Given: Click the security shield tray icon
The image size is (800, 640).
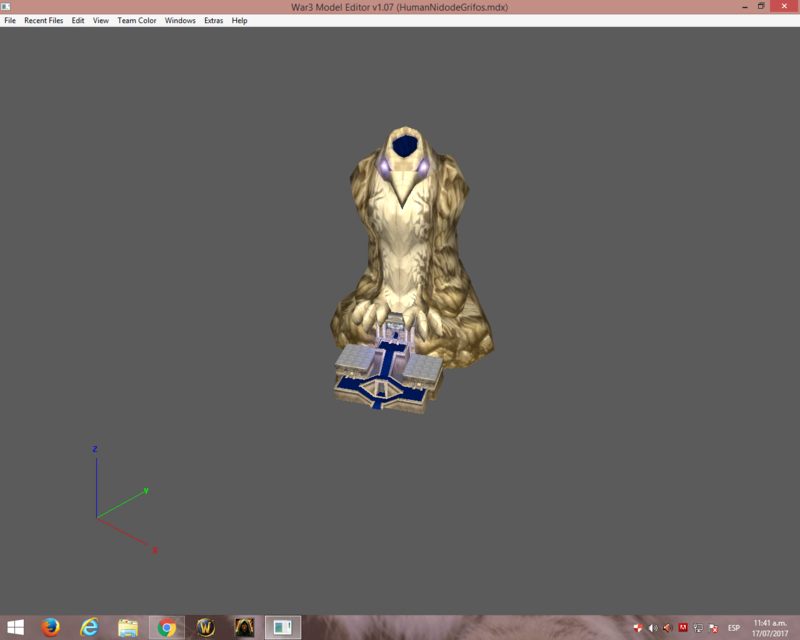Looking at the screenshot, I should (x=637, y=628).
